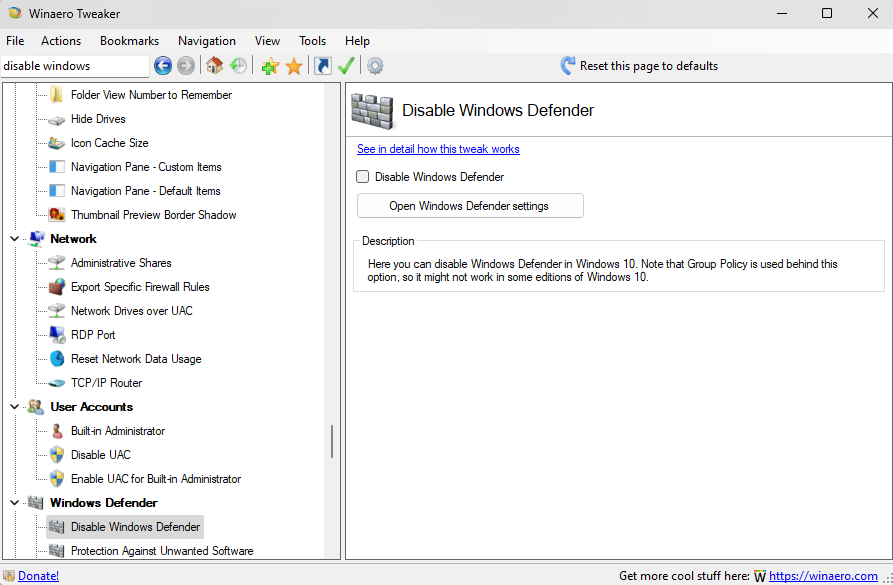Screen dimensions: 893x585
Task: Open the Bookmarks menu
Action: (129, 41)
